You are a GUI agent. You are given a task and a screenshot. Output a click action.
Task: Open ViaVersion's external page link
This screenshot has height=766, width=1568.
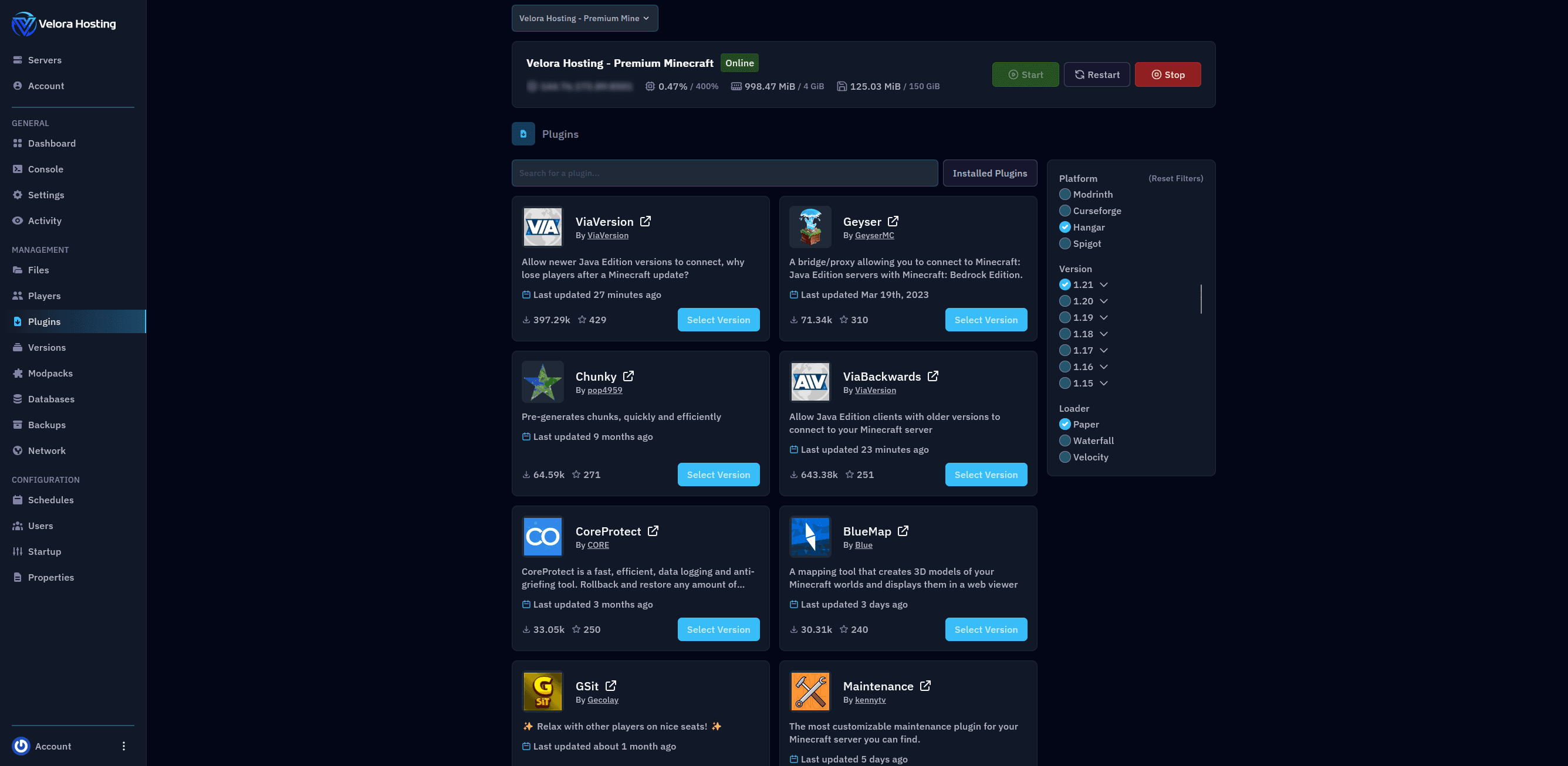pos(646,221)
